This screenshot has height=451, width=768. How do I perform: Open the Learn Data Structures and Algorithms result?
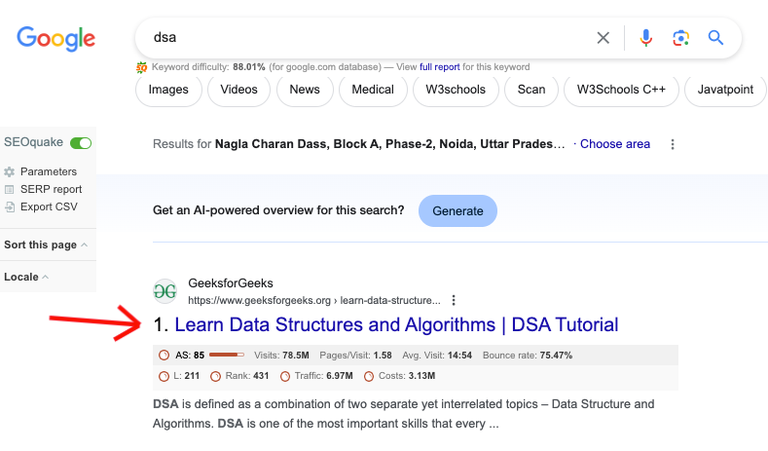click(x=396, y=325)
